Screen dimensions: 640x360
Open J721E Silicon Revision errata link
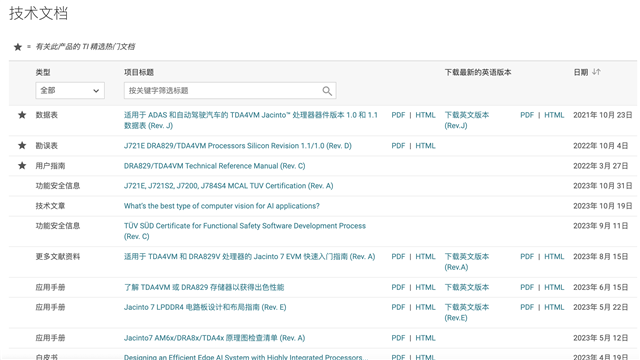238,146
